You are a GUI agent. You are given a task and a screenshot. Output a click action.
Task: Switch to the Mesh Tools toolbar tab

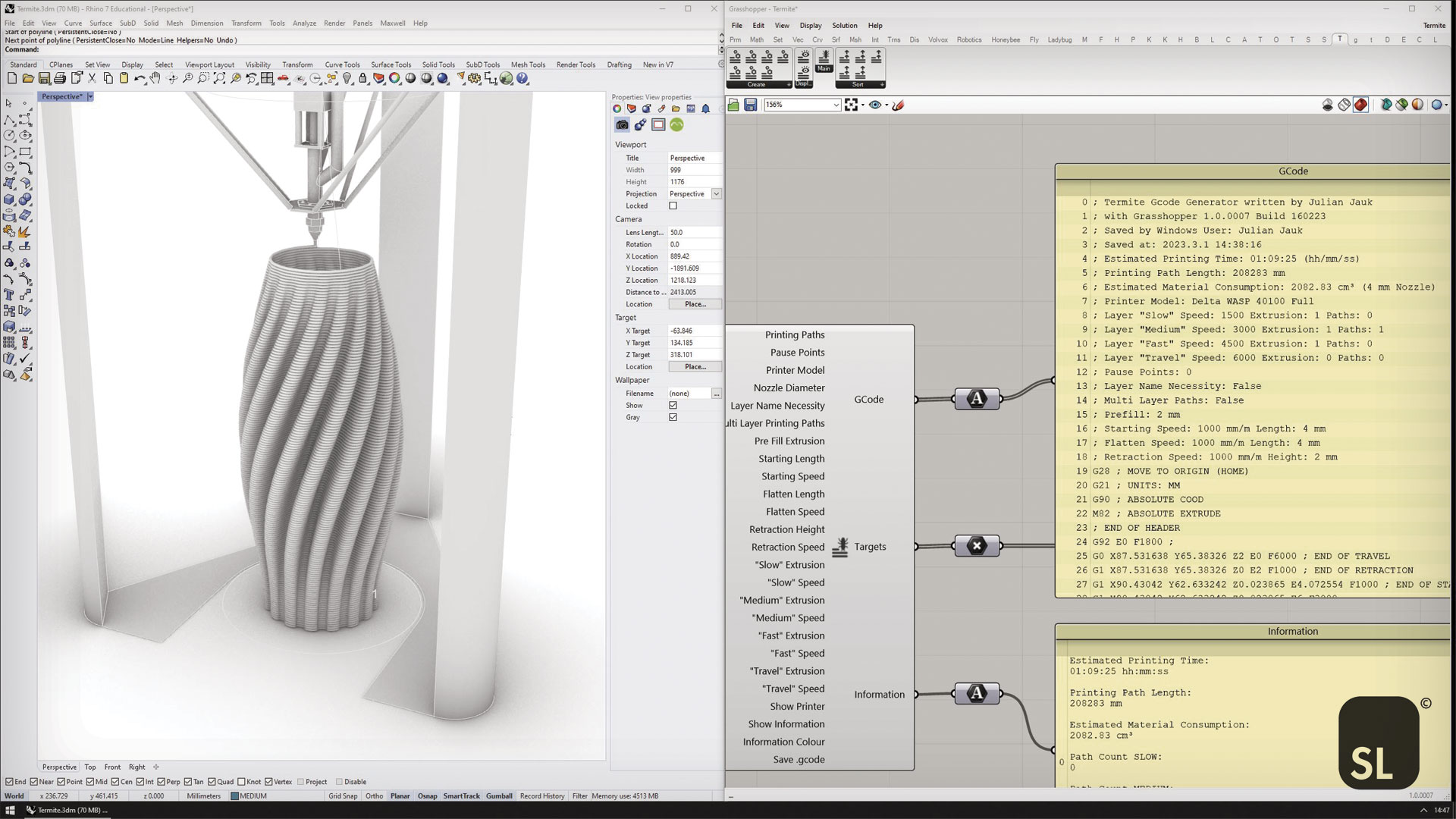coord(527,64)
